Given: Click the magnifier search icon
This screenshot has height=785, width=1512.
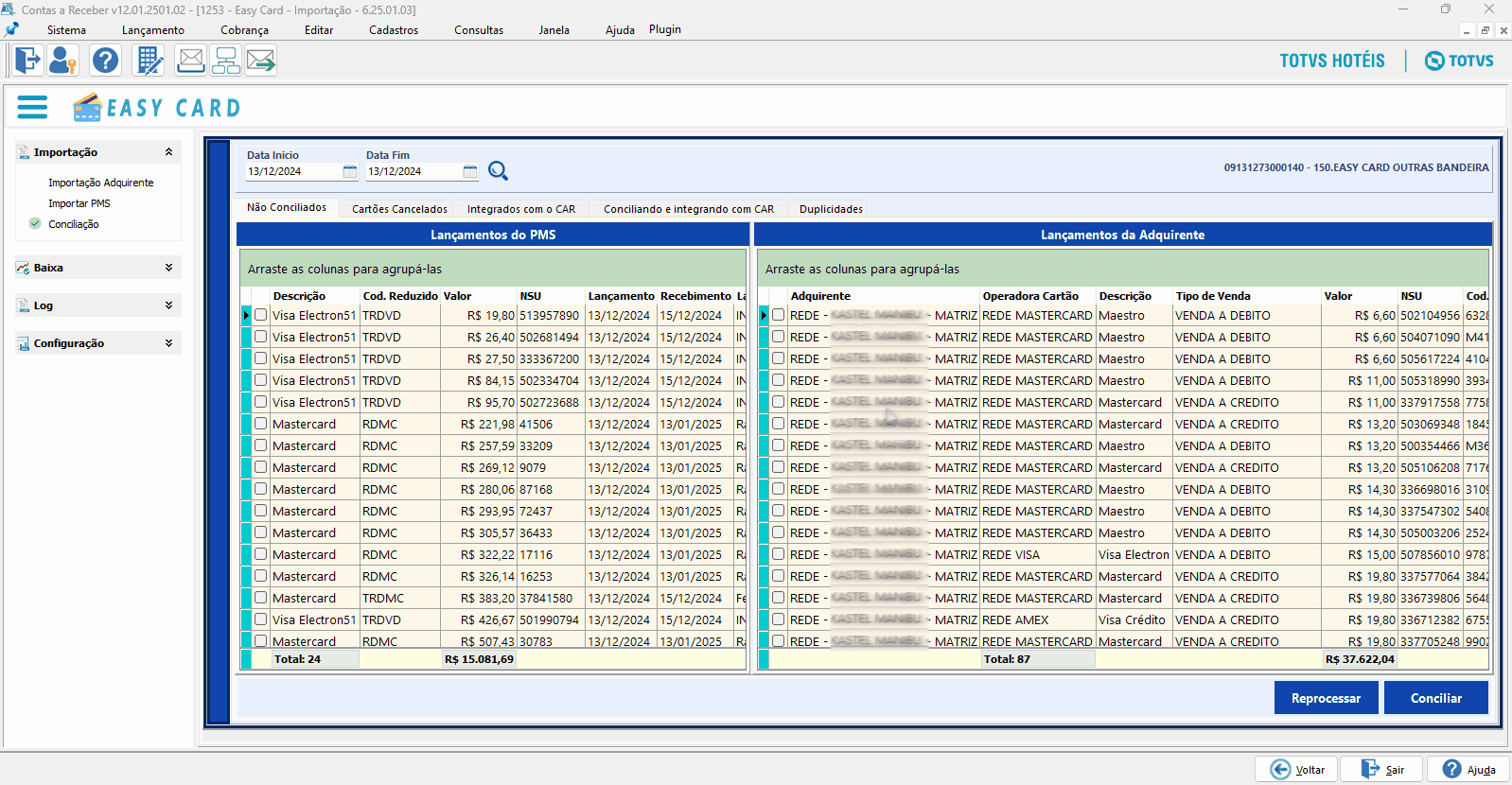Looking at the screenshot, I should click(498, 171).
